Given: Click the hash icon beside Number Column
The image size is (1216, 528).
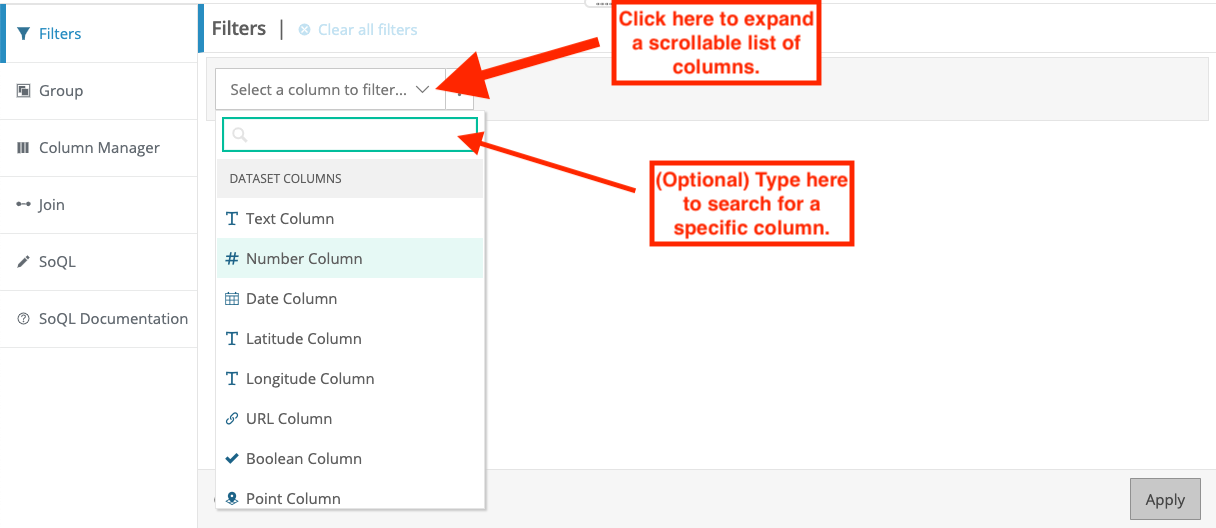Looking at the screenshot, I should coord(232,259).
